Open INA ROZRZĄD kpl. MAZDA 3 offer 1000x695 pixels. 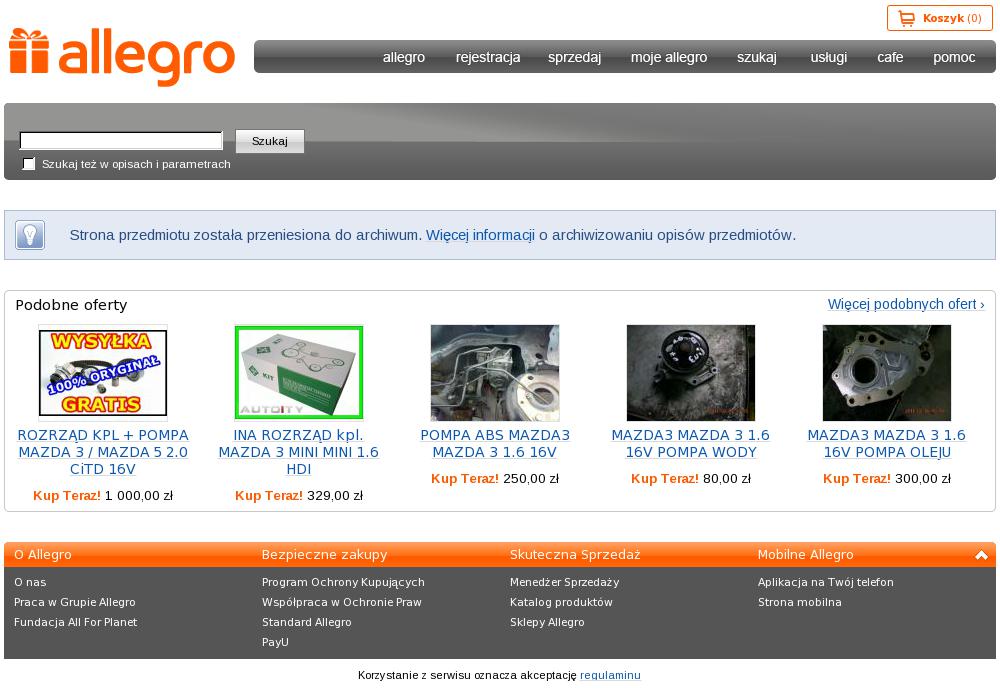[298, 452]
